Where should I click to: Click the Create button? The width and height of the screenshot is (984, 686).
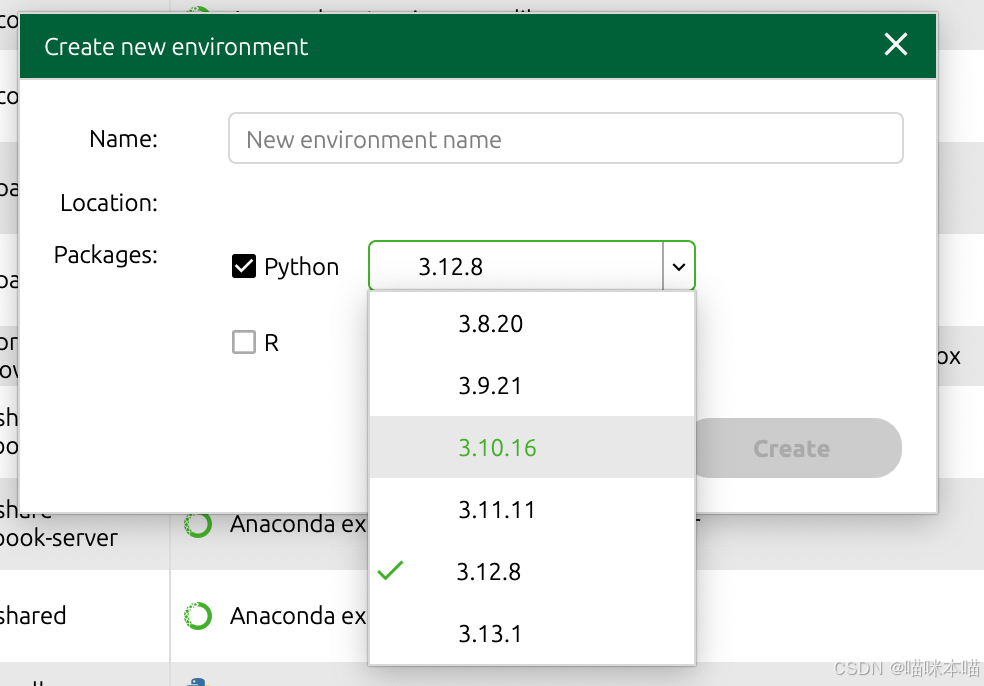798,448
